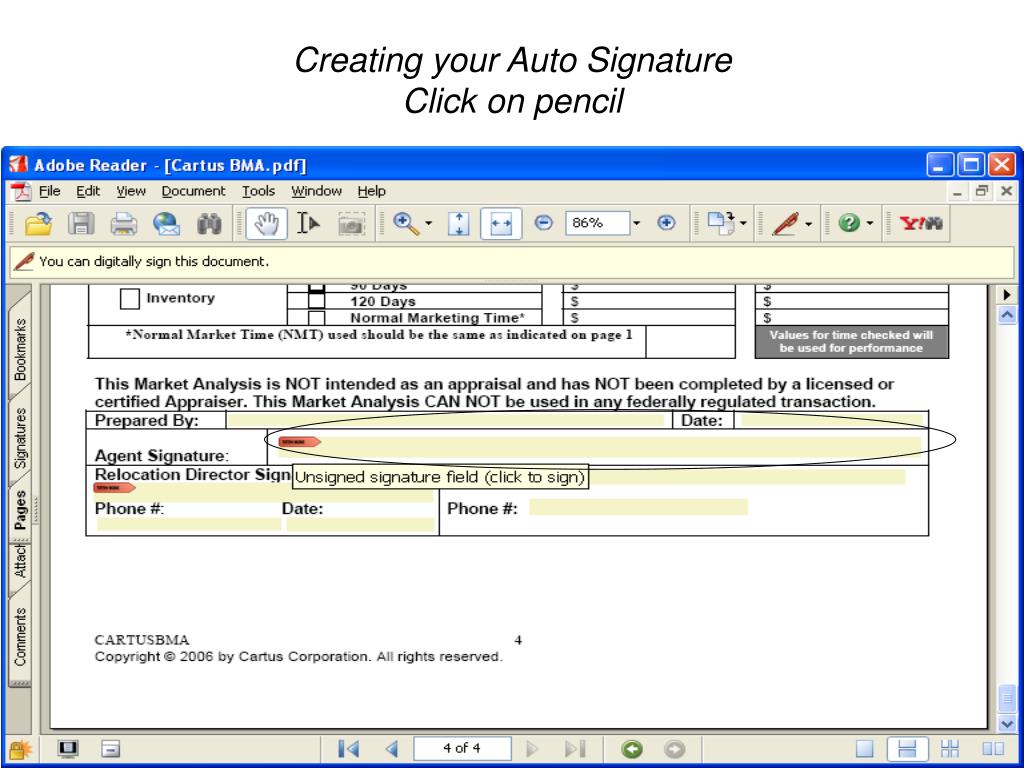1024x768 pixels.
Task: Open the View menu
Action: pos(131,191)
